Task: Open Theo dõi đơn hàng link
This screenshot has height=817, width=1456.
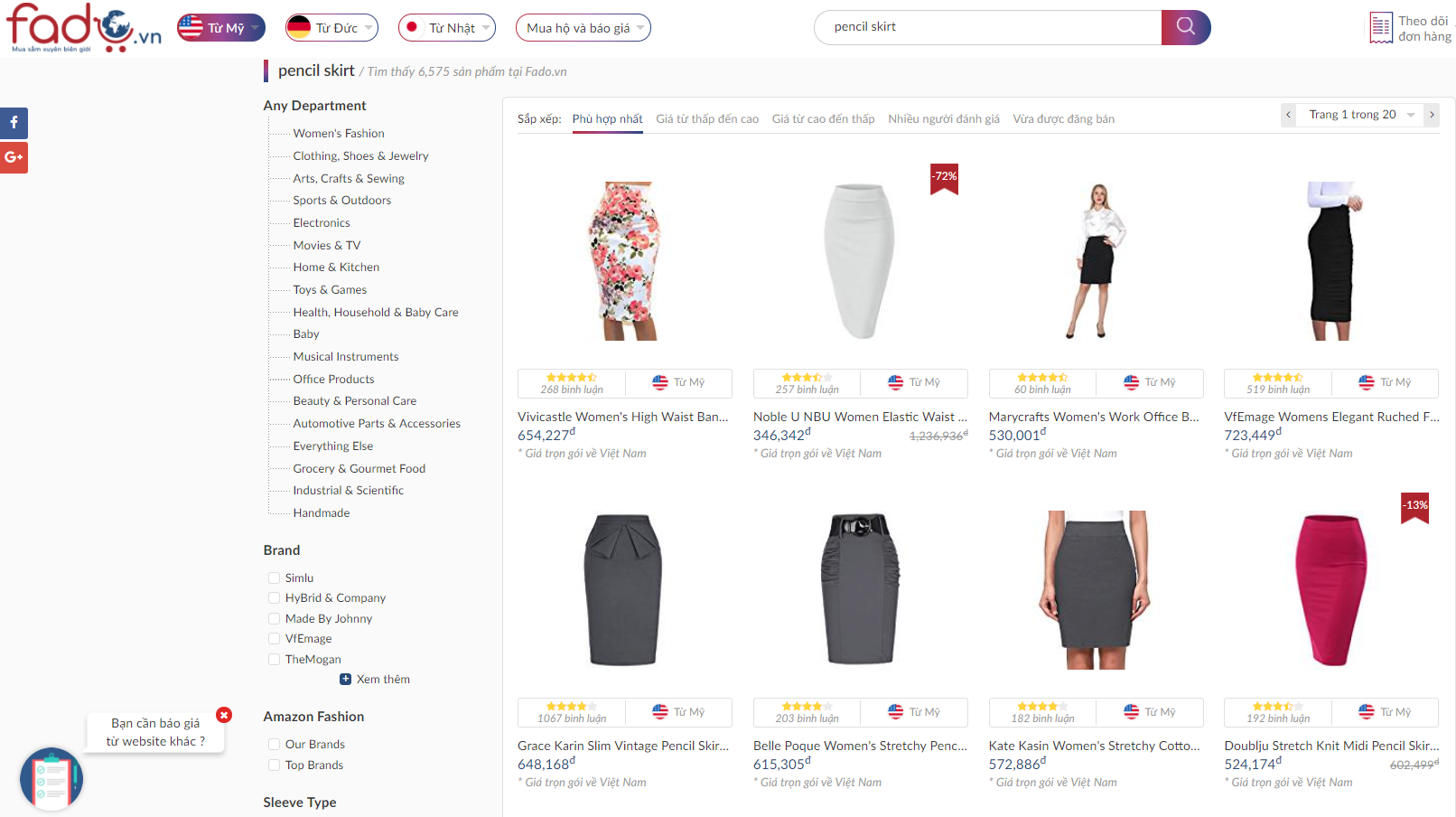Action: click(x=1424, y=28)
